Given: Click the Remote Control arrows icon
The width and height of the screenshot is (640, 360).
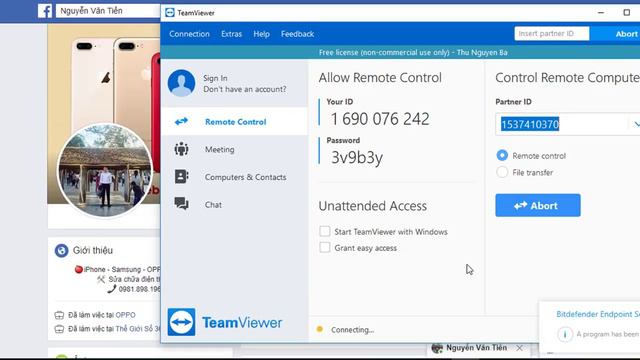Looking at the screenshot, I should click(x=181, y=121).
